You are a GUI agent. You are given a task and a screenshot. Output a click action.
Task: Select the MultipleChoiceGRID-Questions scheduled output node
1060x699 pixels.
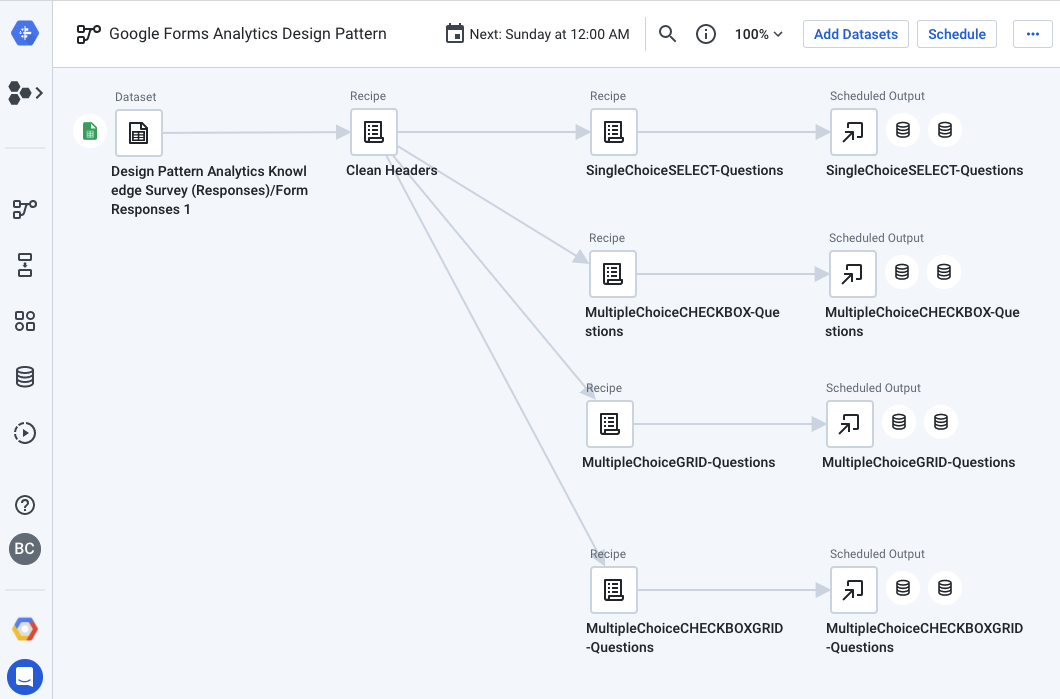(850, 424)
